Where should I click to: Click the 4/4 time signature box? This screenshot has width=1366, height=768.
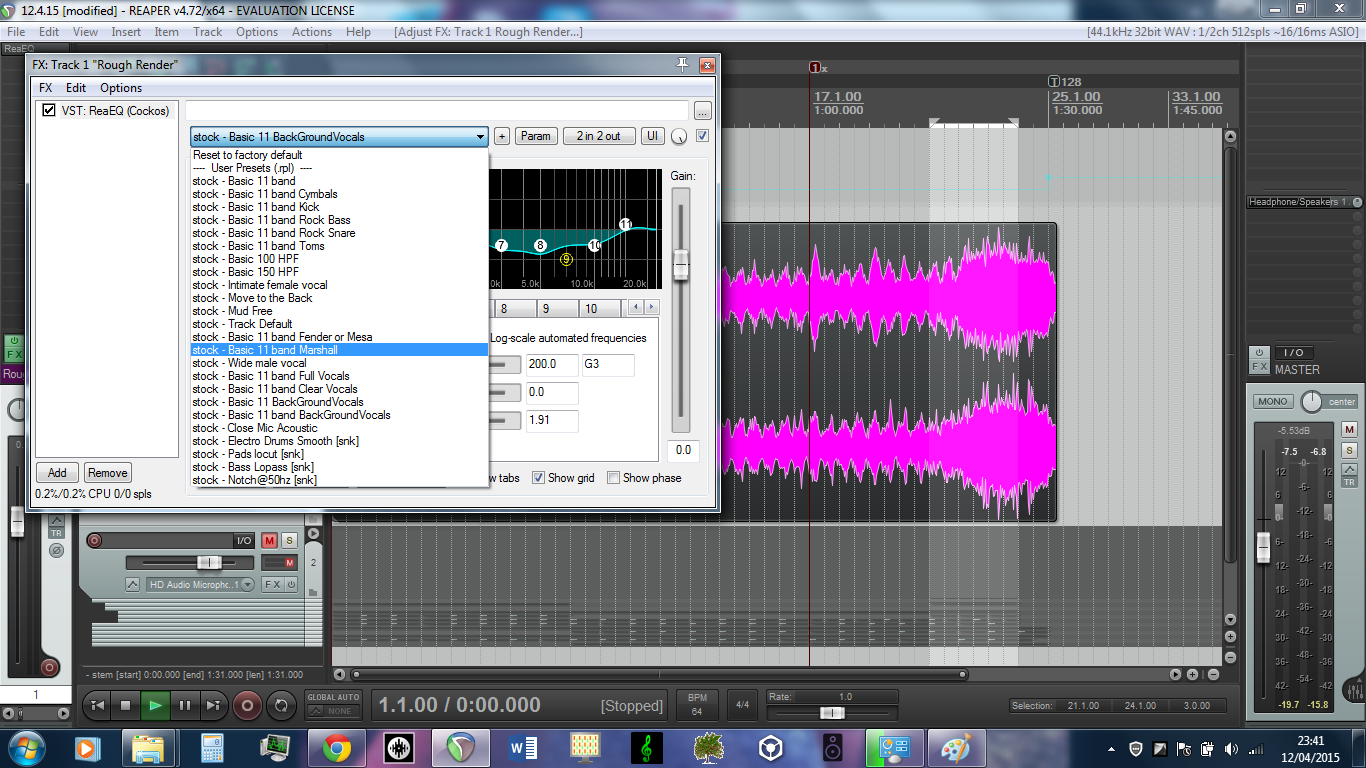pyautogui.click(x=742, y=704)
